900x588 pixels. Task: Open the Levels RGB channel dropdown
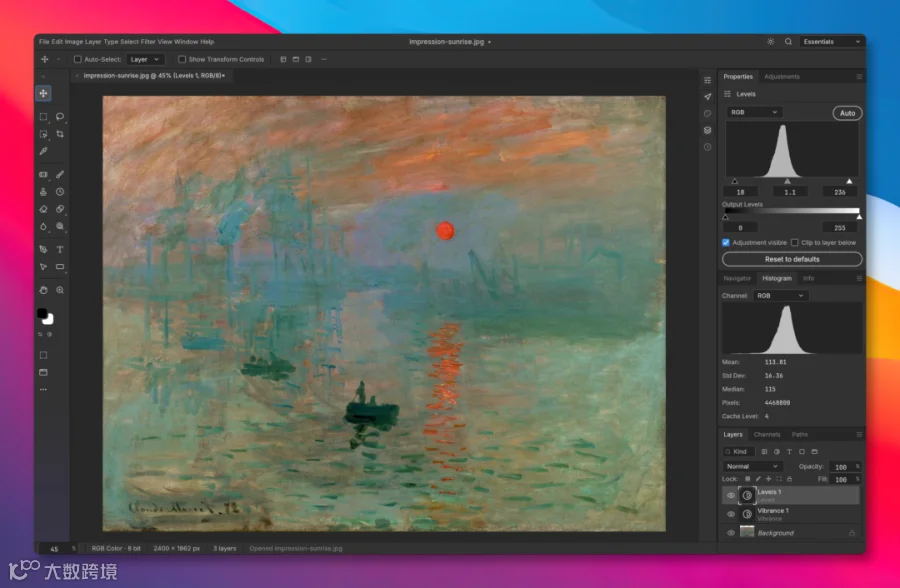pos(754,112)
